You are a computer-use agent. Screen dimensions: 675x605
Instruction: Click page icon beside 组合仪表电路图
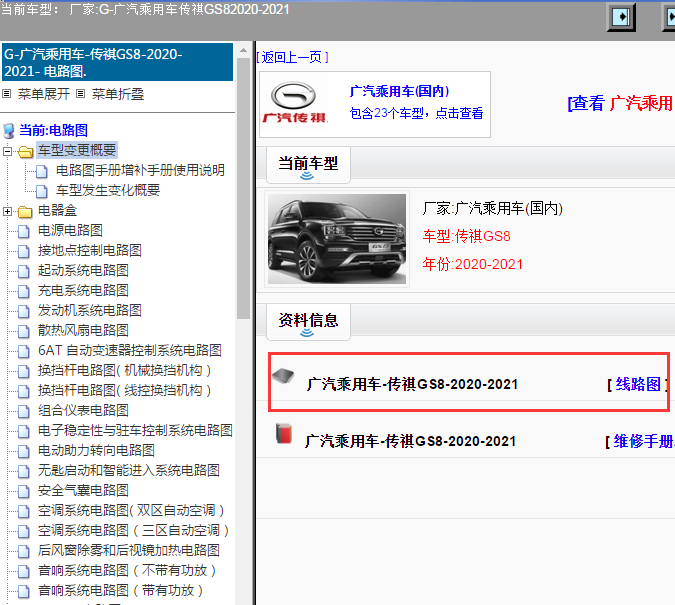coord(24,412)
